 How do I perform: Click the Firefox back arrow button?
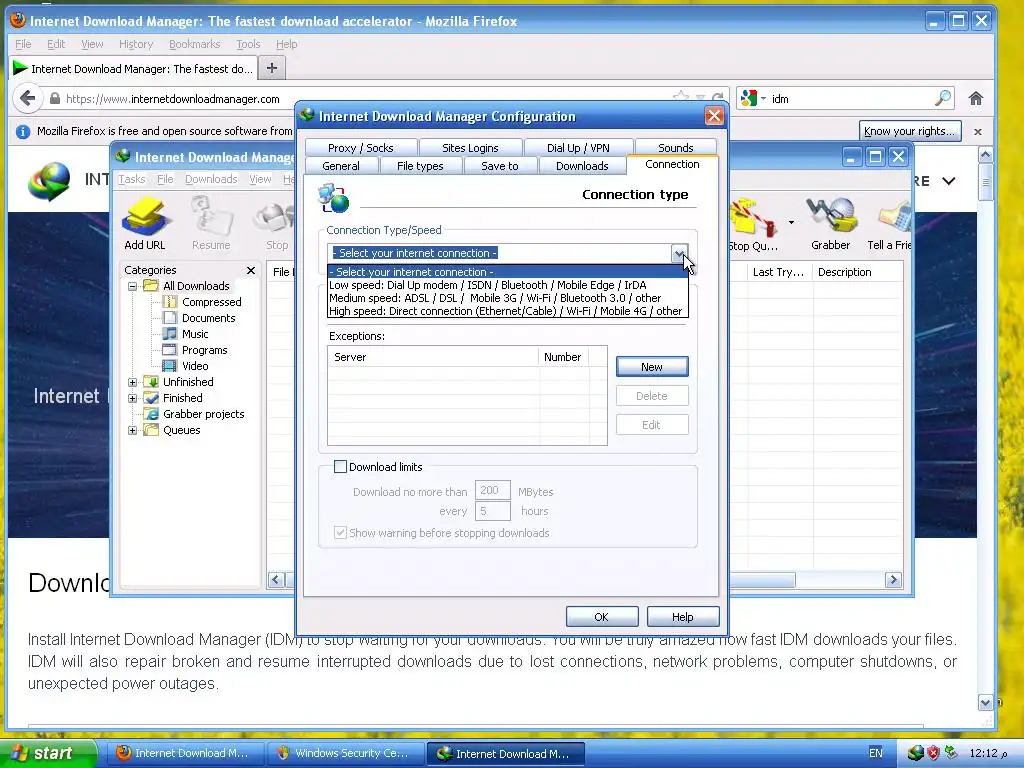tap(27, 99)
